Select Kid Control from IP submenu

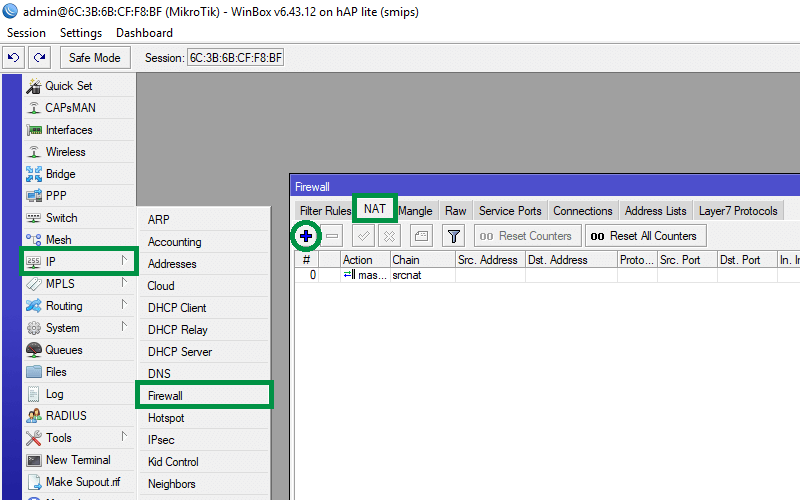[204, 461]
